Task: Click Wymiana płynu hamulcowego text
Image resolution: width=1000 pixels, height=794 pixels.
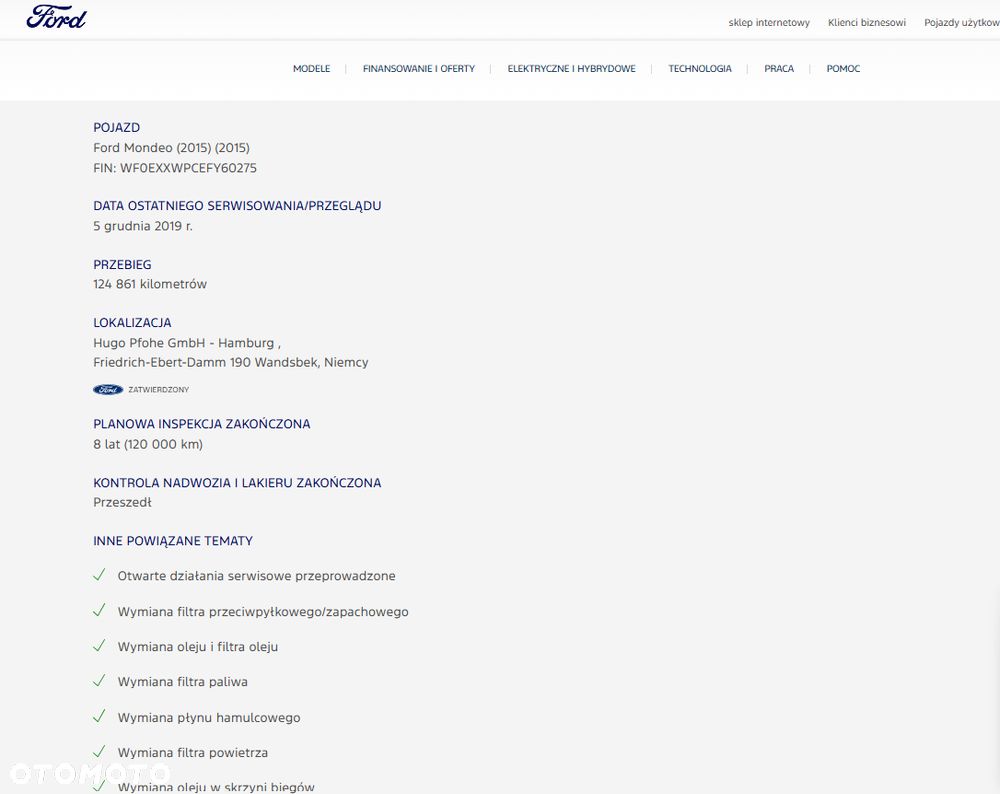Action: pos(209,717)
